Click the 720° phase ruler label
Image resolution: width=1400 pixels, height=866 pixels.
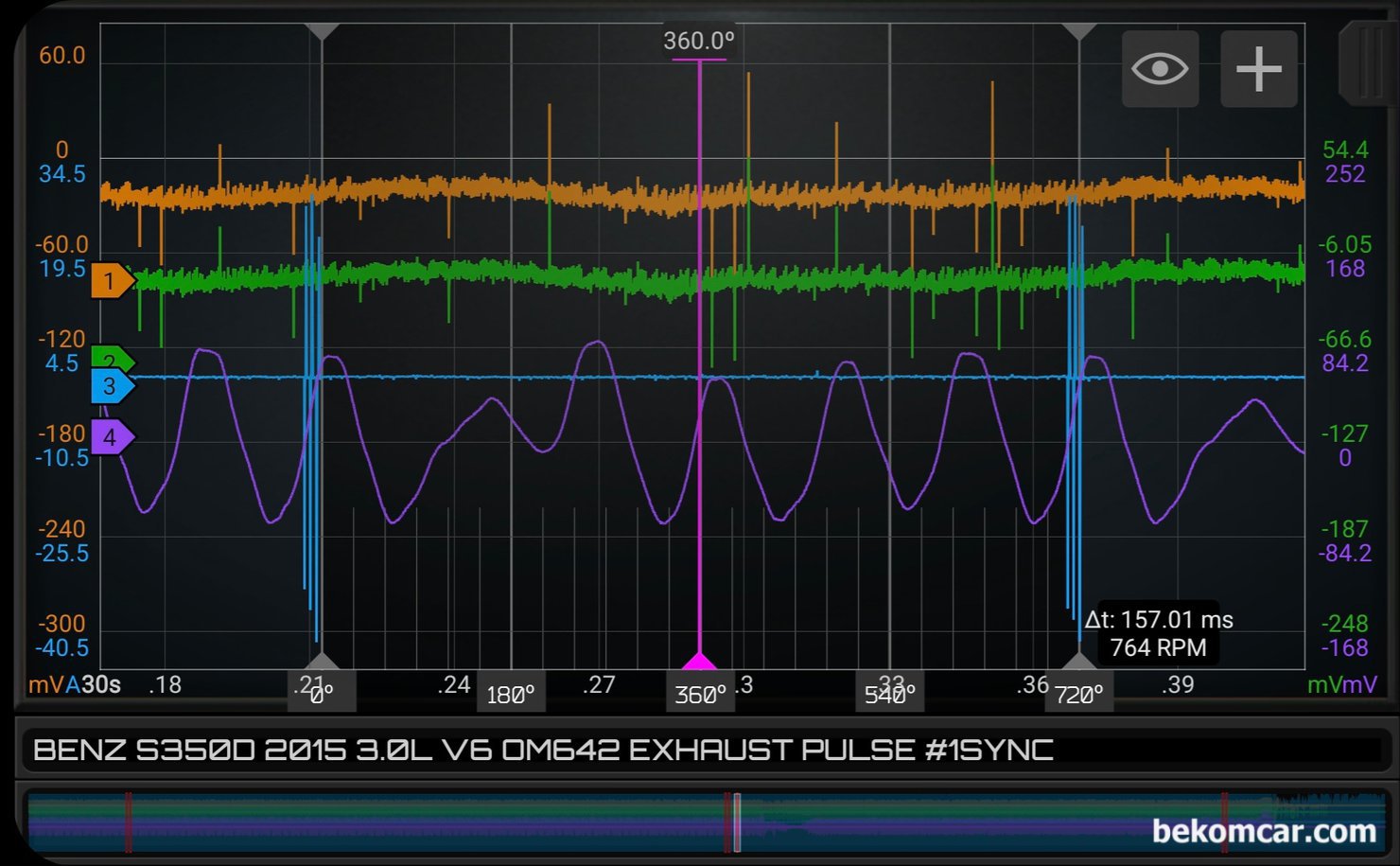[x=1079, y=695]
